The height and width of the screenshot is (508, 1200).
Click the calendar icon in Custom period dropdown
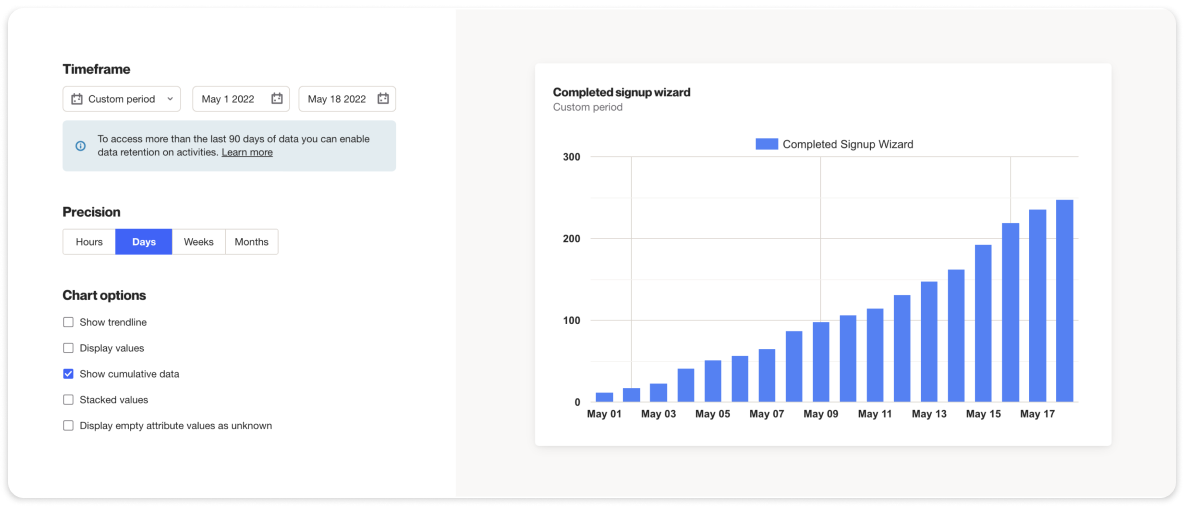pyautogui.click(x=76, y=99)
